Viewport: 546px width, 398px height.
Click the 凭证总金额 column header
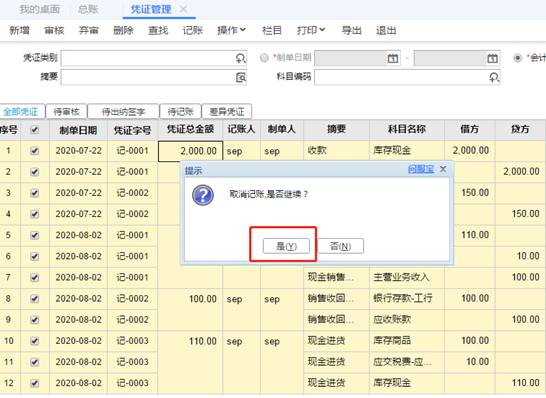(x=190, y=130)
